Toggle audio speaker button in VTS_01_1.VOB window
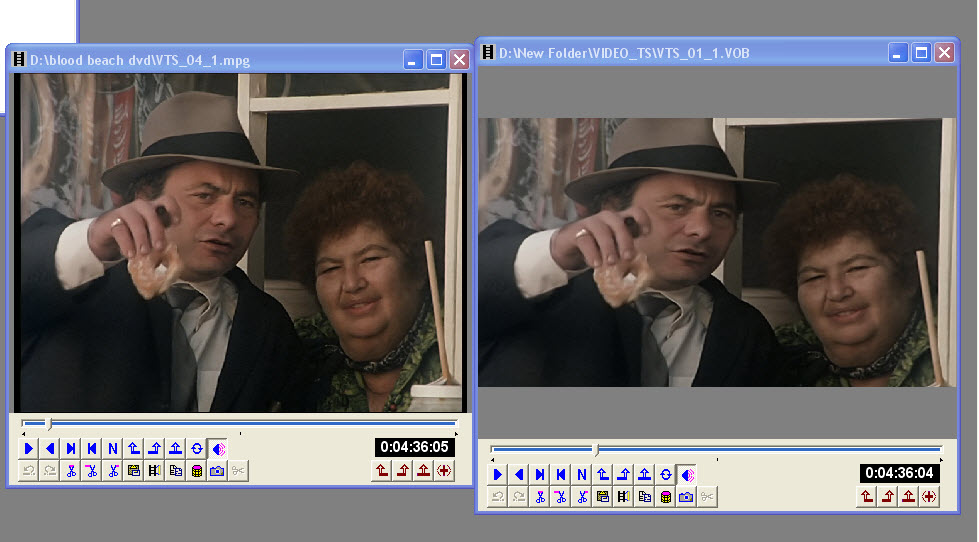This screenshot has height=542, width=979. (x=687, y=475)
